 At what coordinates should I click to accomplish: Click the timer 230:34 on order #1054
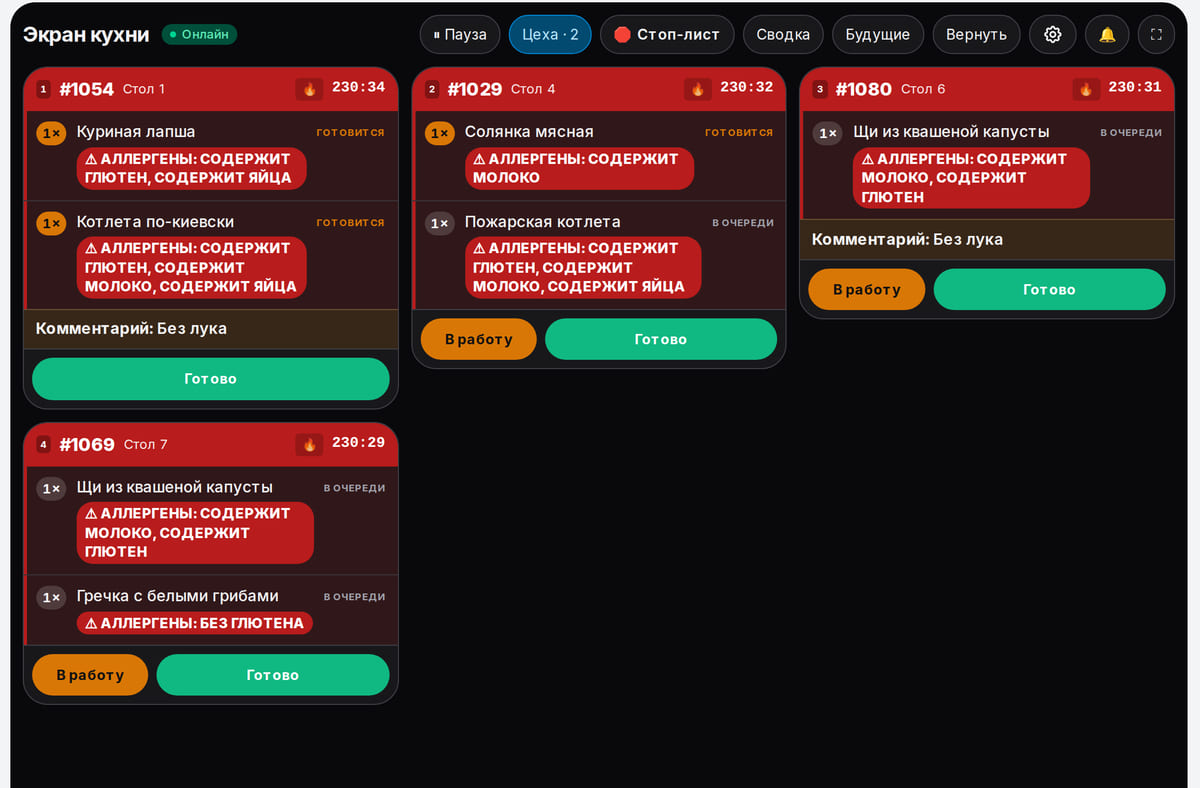tap(358, 88)
